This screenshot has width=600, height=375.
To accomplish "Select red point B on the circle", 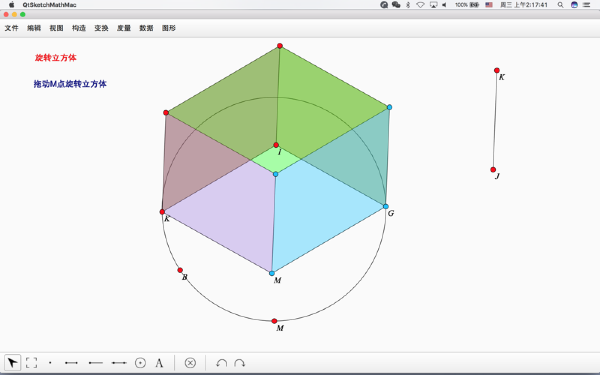I will [180, 270].
